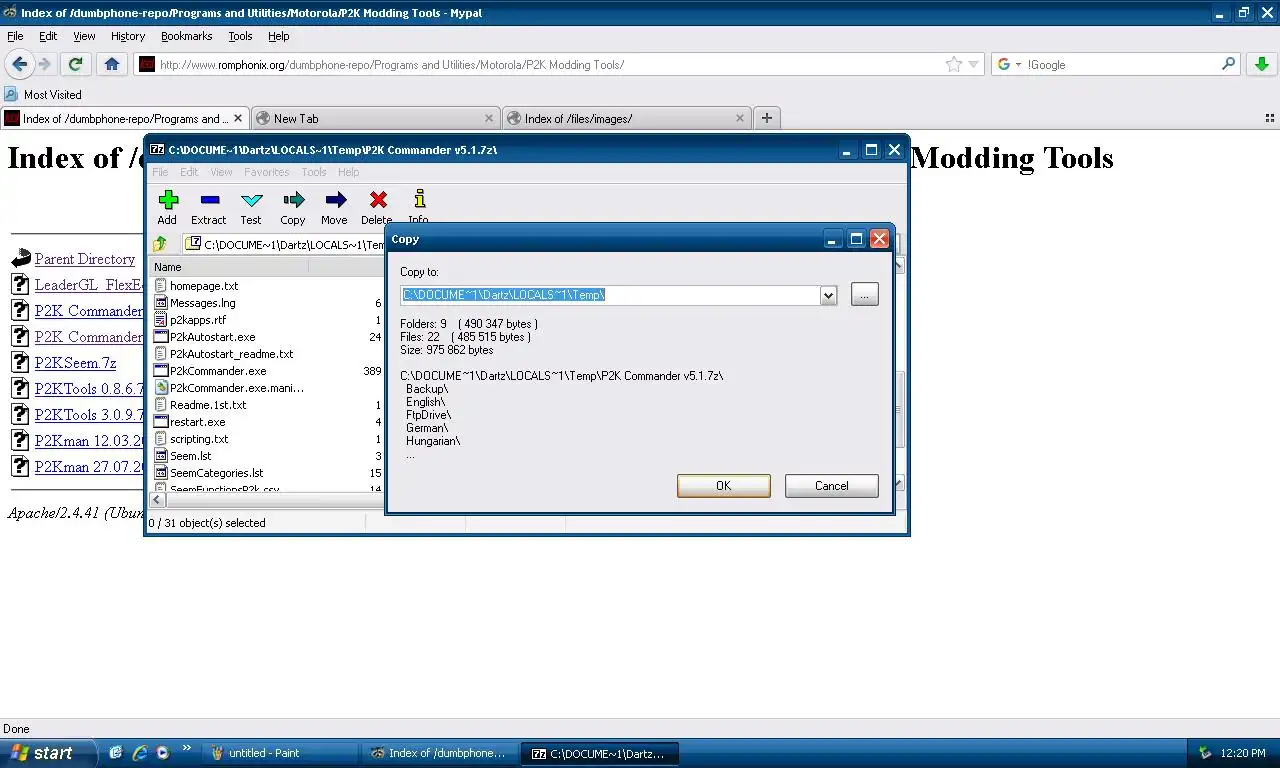Click the Move toolbar icon

335,200
